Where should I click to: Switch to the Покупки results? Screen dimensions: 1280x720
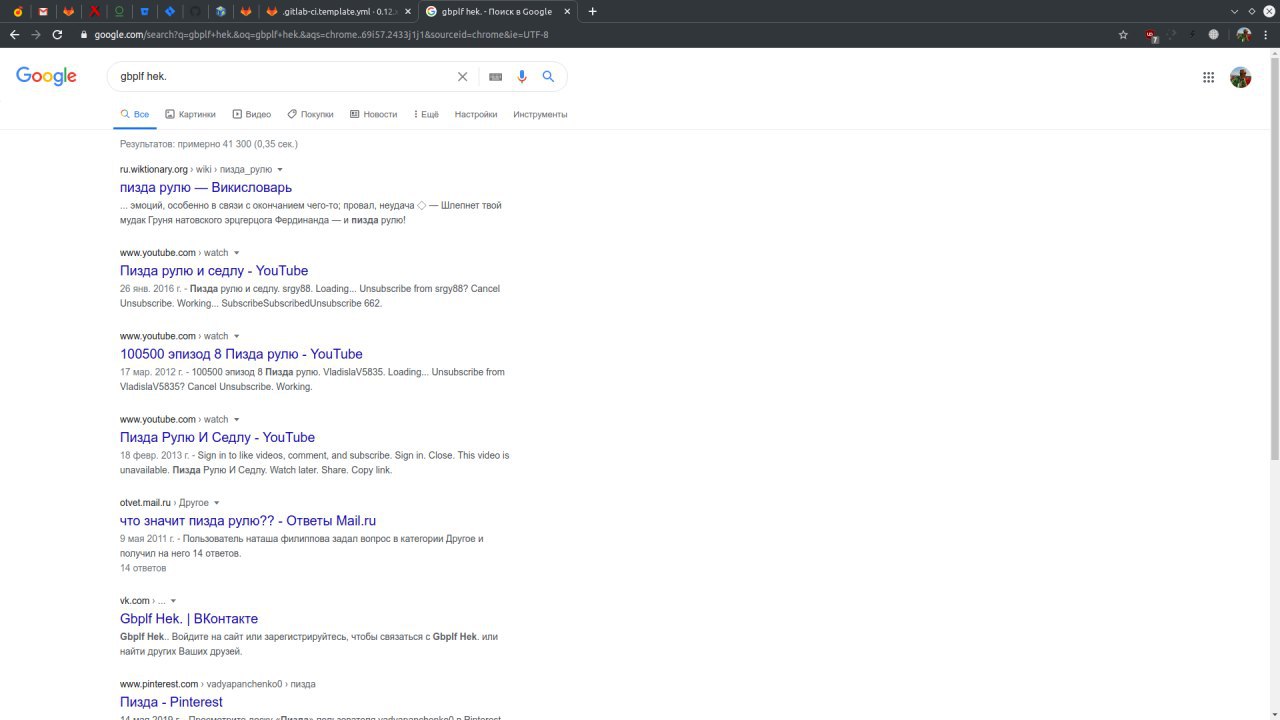click(x=310, y=114)
